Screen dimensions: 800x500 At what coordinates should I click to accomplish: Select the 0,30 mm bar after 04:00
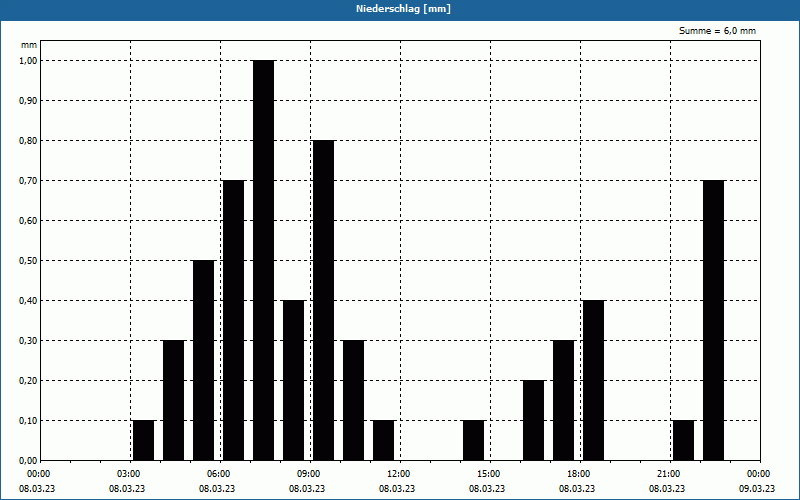(x=173, y=400)
